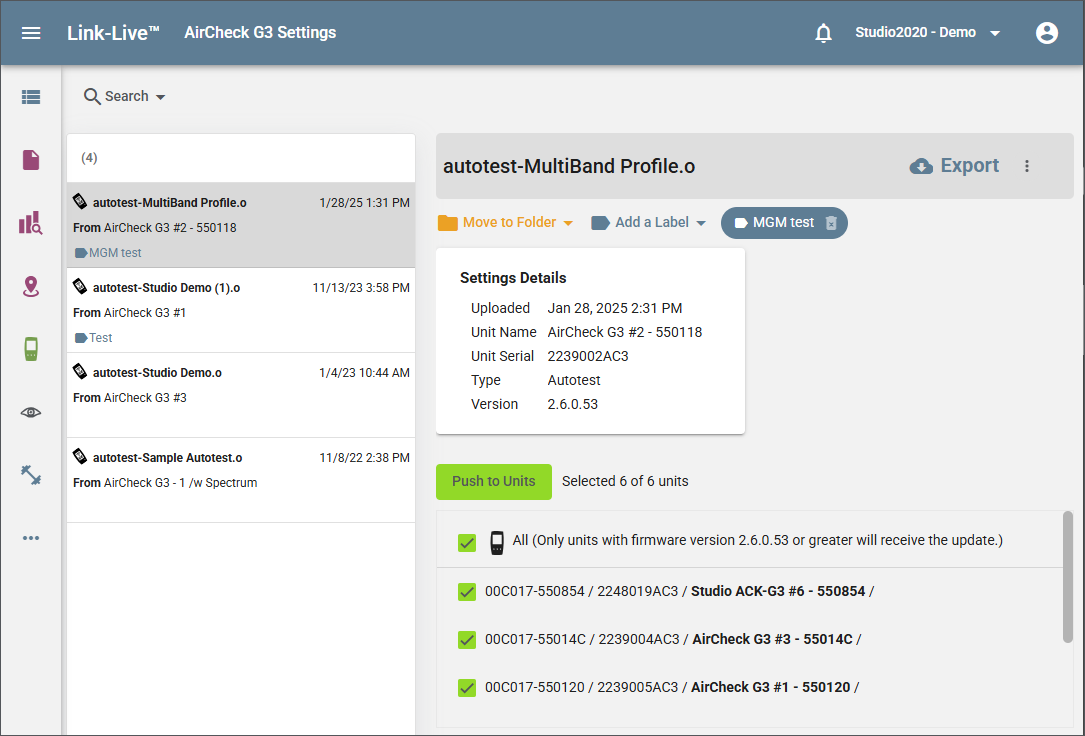The image size is (1085, 736).
Task: Click the orange folder icon
Action: 448,223
